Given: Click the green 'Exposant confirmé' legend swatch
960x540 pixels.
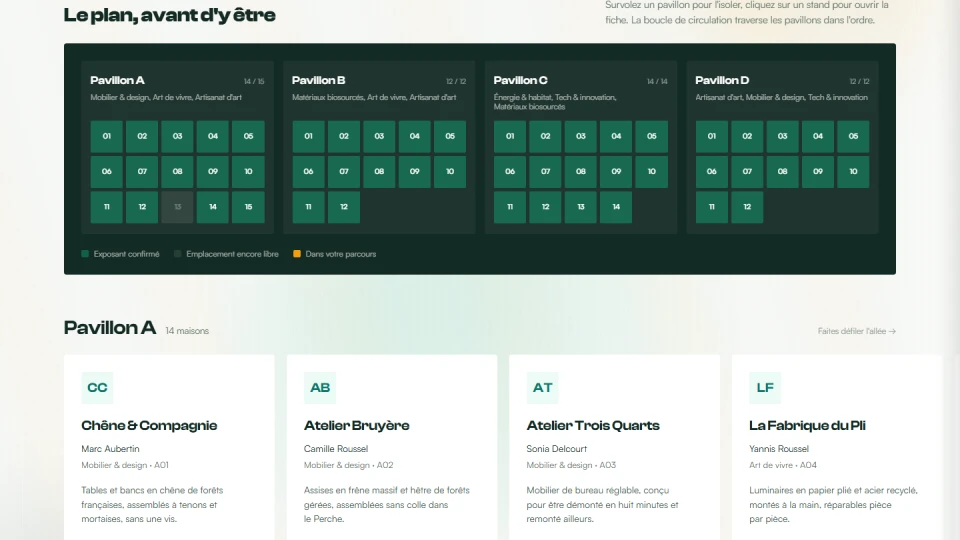Looking at the screenshot, I should pyautogui.click(x=85, y=253).
